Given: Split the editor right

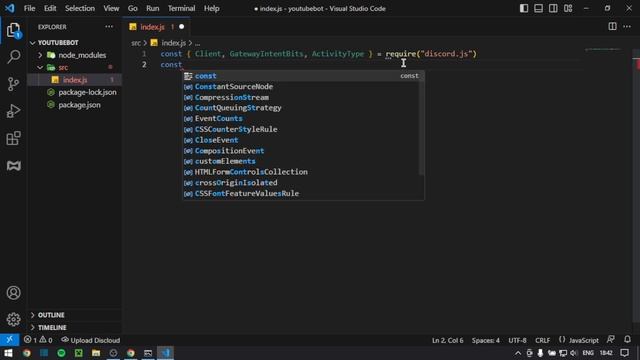Looking at the screenshot, I should (612, 27).
